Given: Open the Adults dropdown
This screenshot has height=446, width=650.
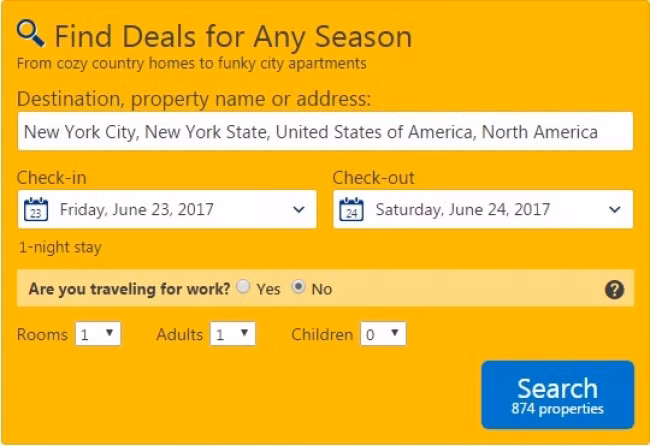Looking at the screenshot, I should (232, 334).
